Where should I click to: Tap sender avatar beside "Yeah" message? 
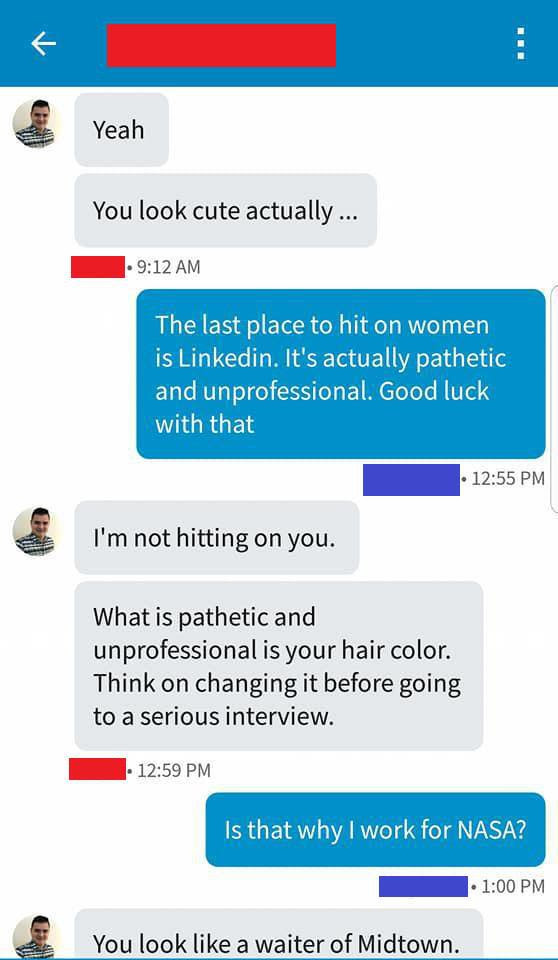click(x=36, y=124)
